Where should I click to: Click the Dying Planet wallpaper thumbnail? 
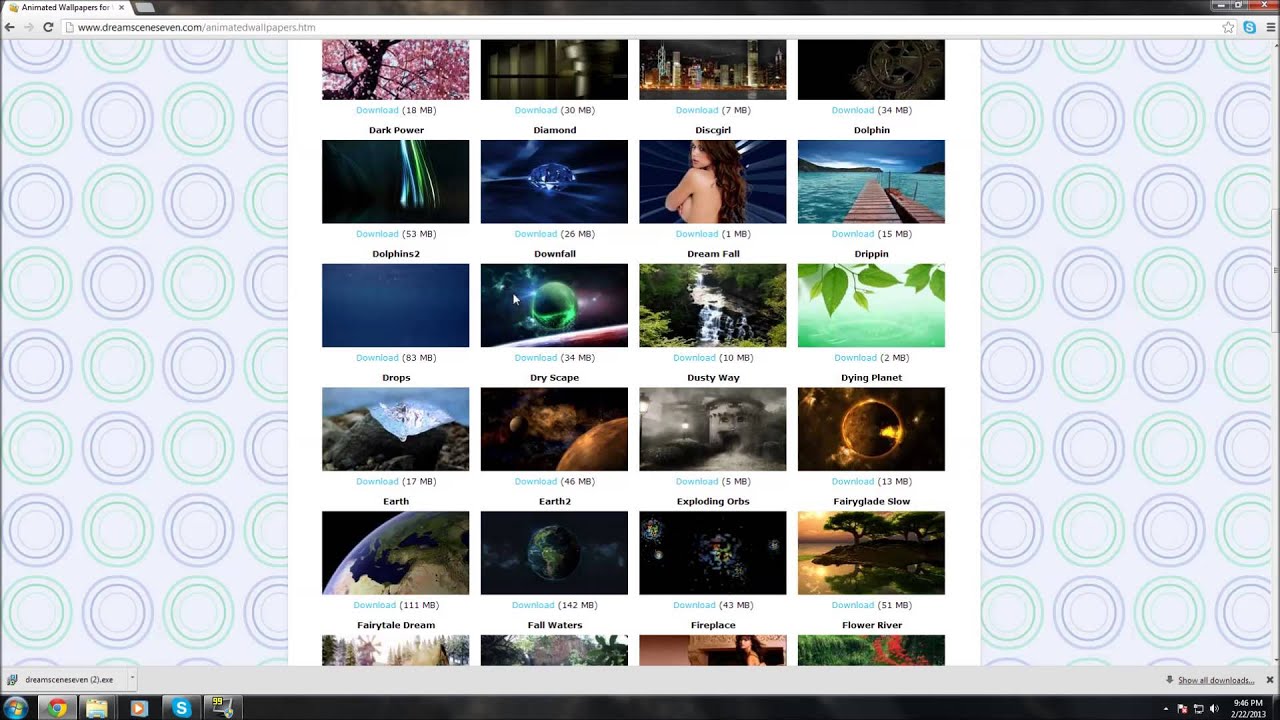click(870, 429)
